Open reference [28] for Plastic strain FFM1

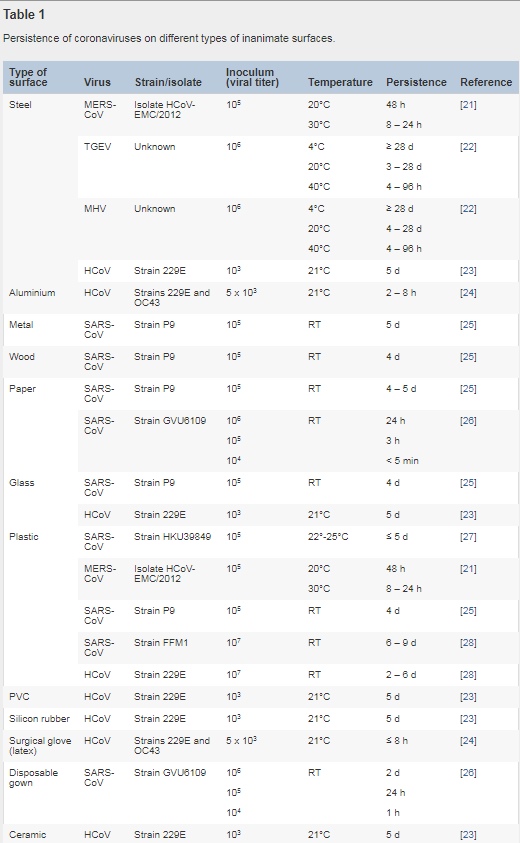[x=468, y=643]
